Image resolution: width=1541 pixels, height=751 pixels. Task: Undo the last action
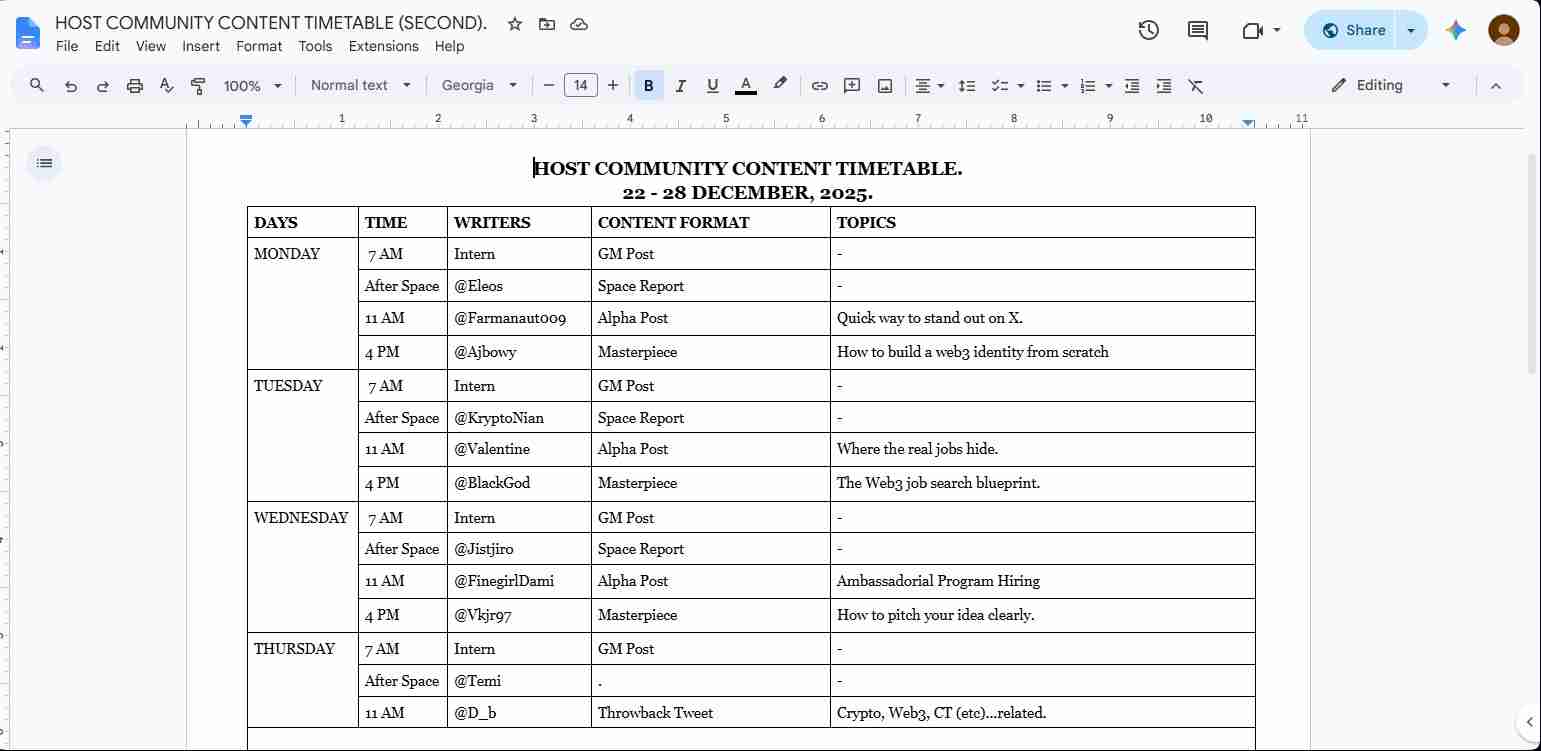pos(70,86)
